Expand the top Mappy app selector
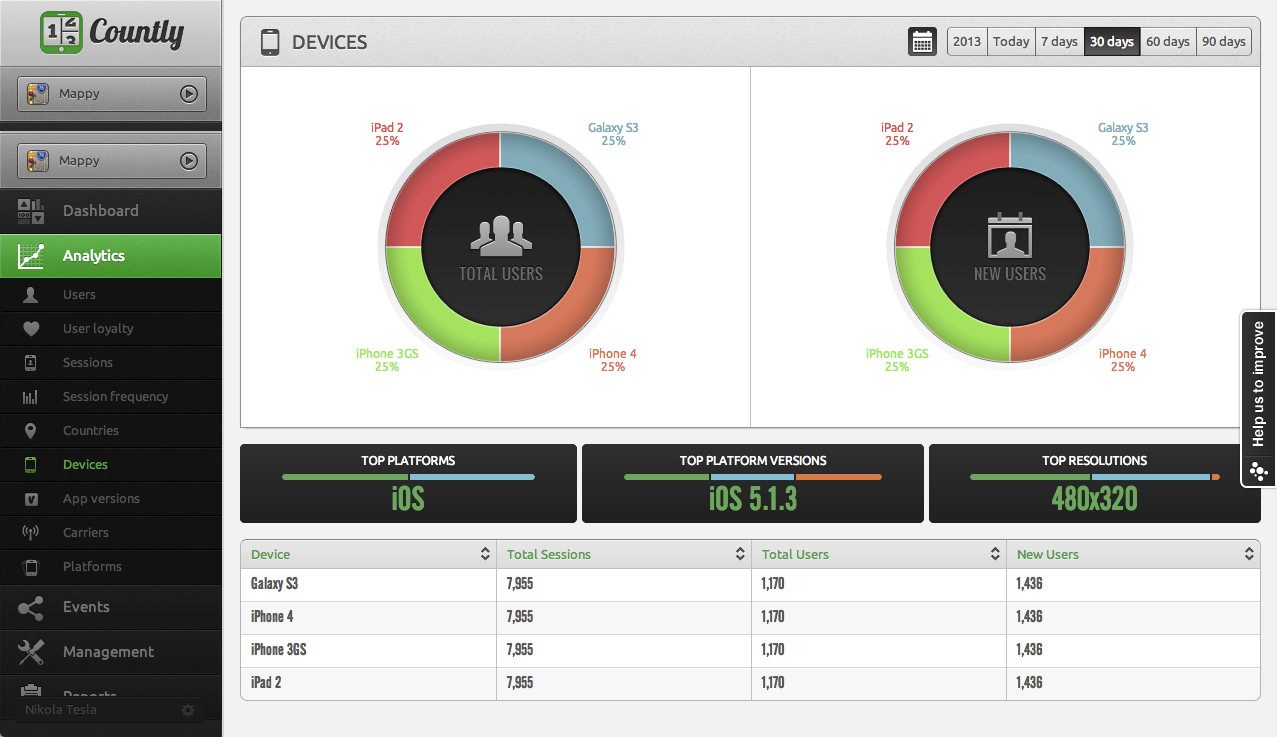1277x737 pixels. [x=112, y=94]
